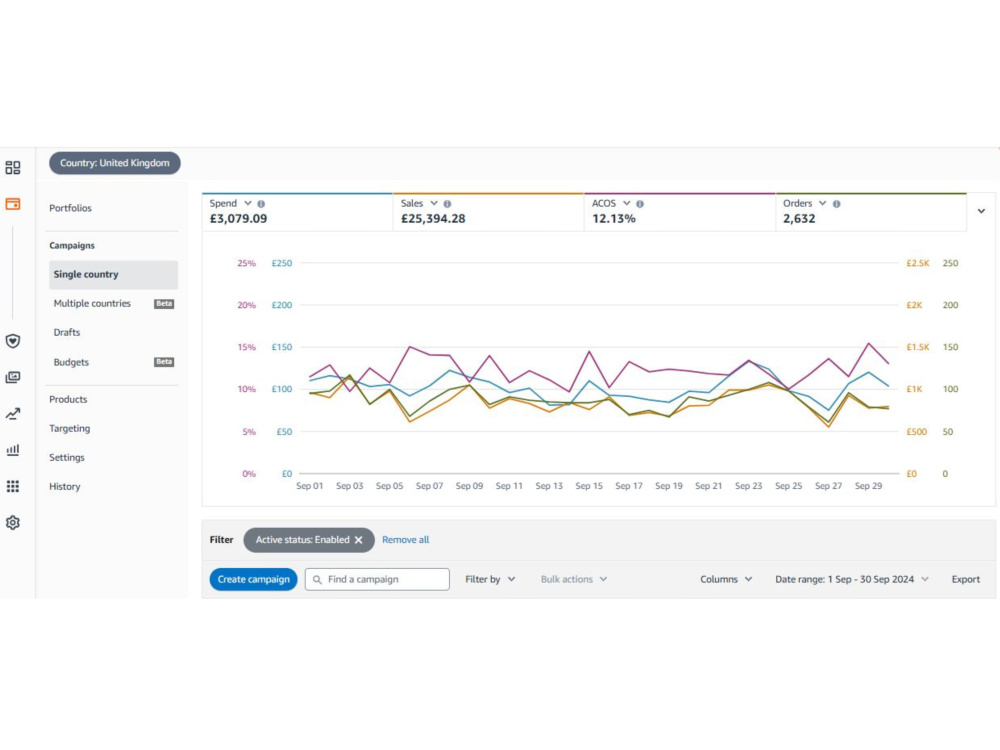
Task: Open the Date range selector
Action: [851, 580]
